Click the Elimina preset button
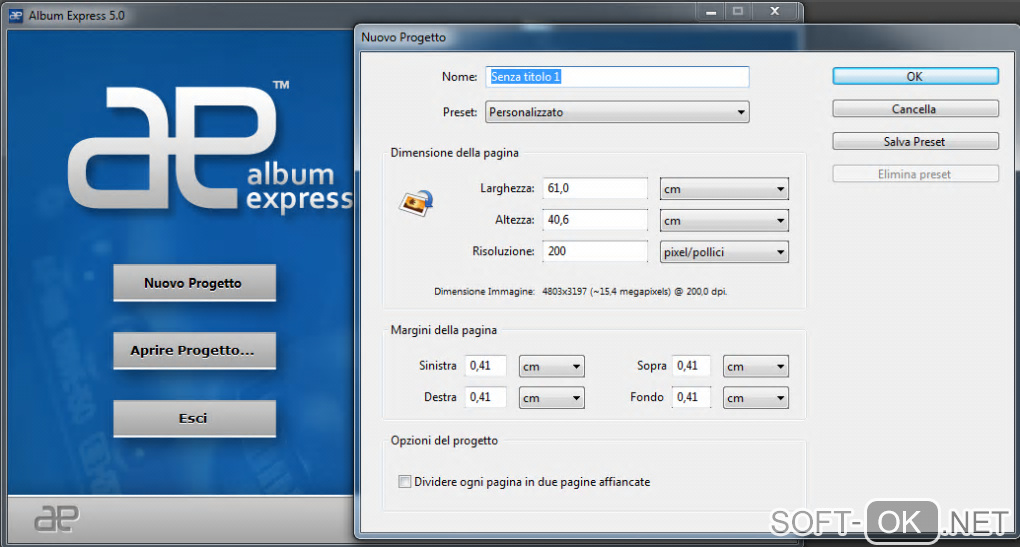 (915, 174)
